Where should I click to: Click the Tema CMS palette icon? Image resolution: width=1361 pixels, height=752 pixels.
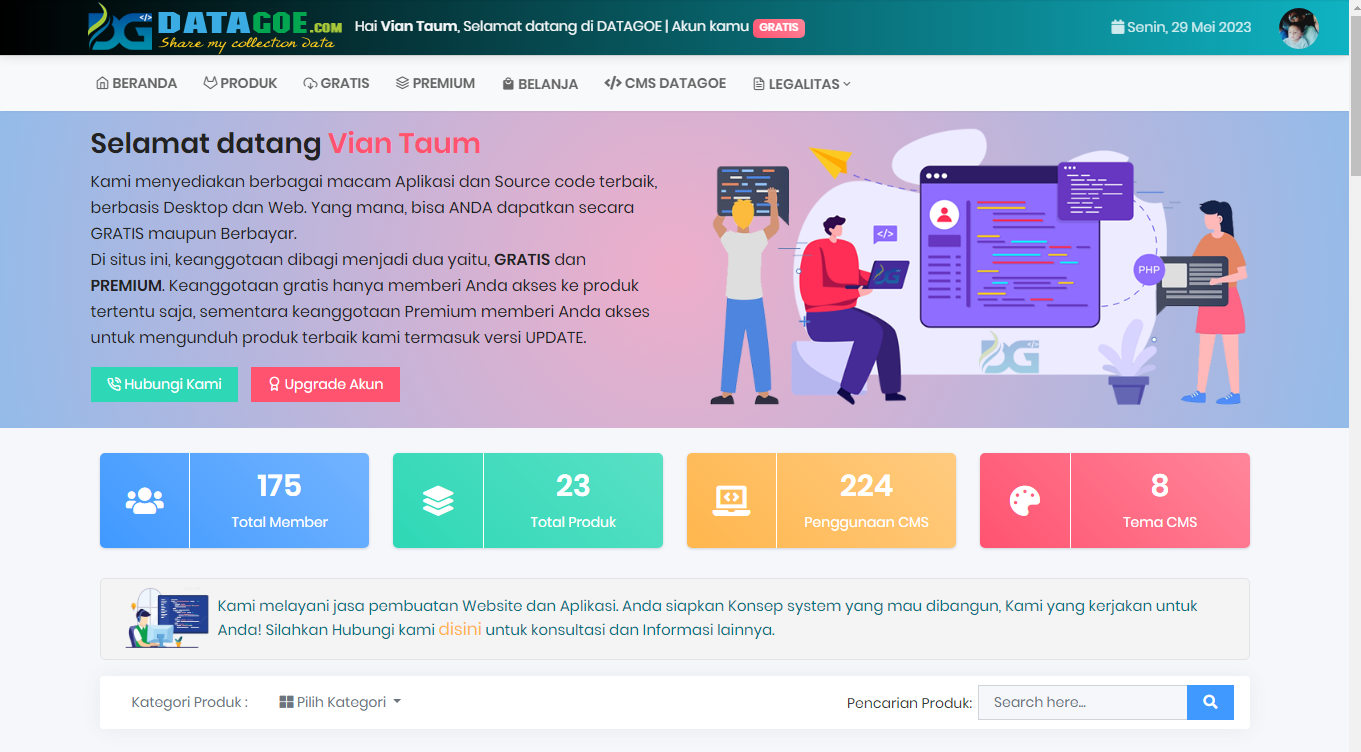click(x=1025, y=500)
